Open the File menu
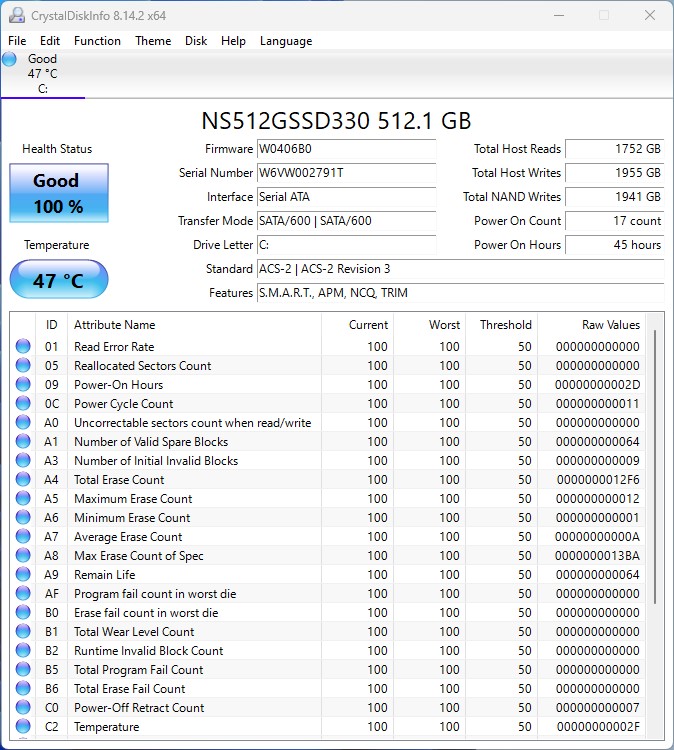674x750 pixels. point(17,41)
